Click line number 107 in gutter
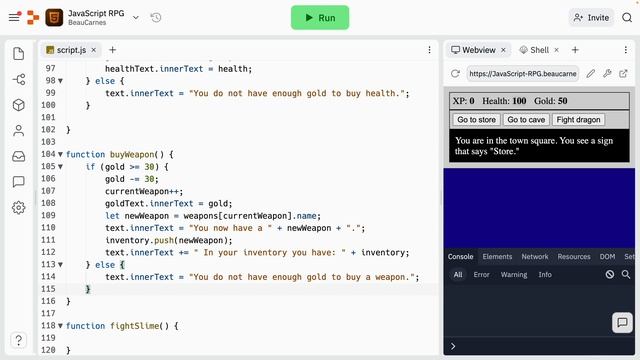Image resolution: width=640 pixels, height=360 pixels. click(x=48, y=191)
